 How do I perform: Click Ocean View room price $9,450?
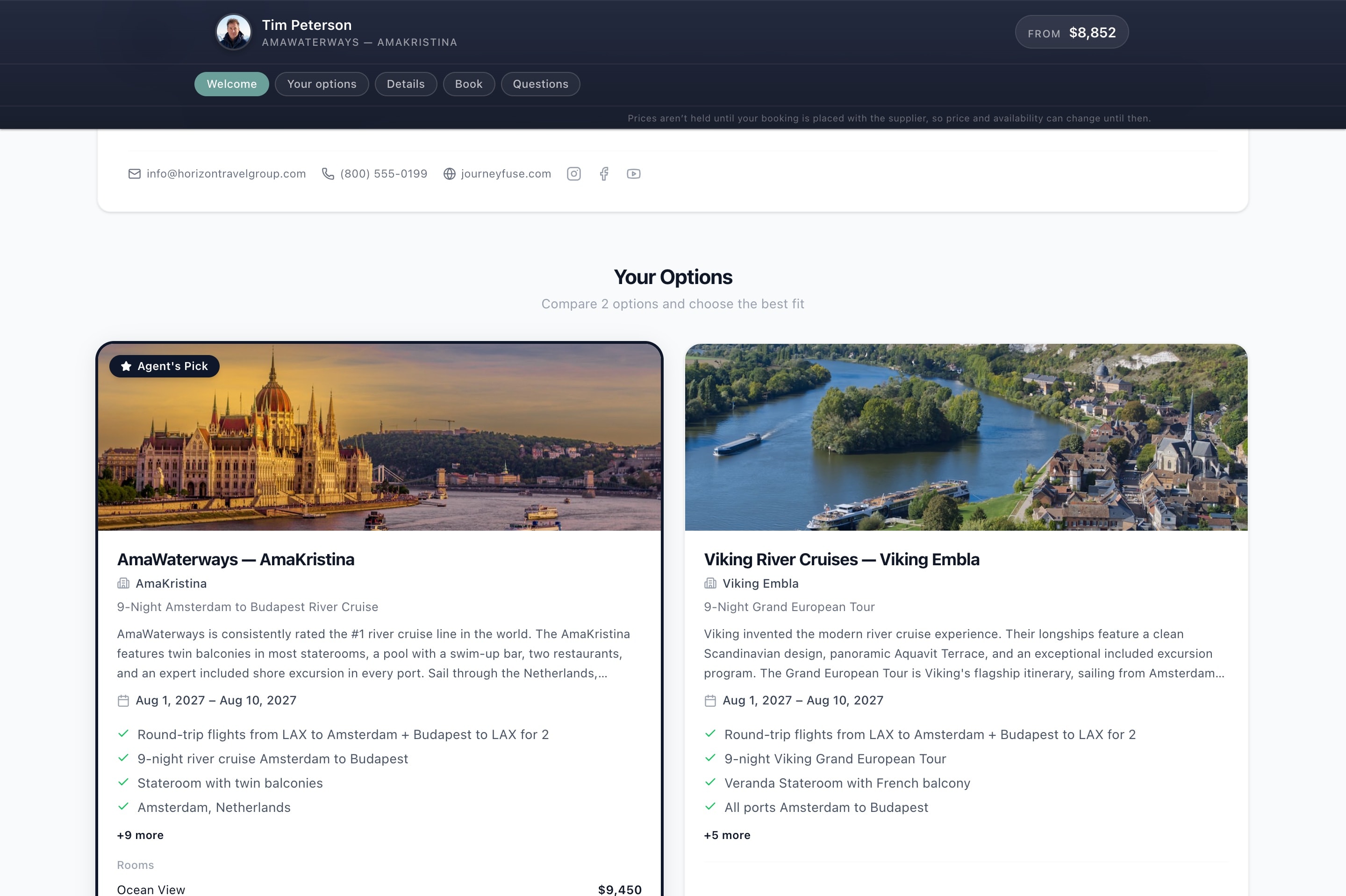(620, 889)
